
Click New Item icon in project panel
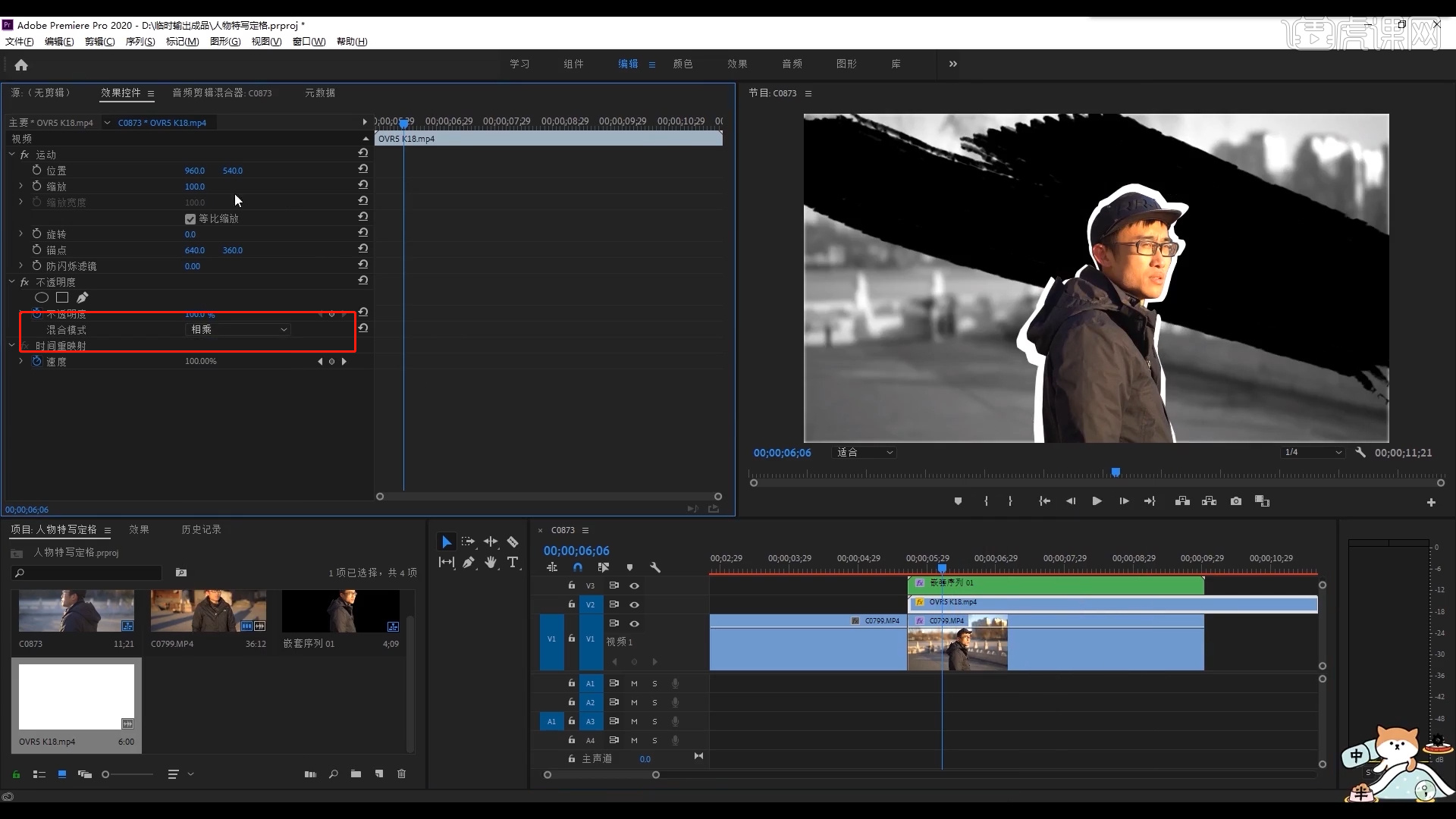[x=378, y=774]
